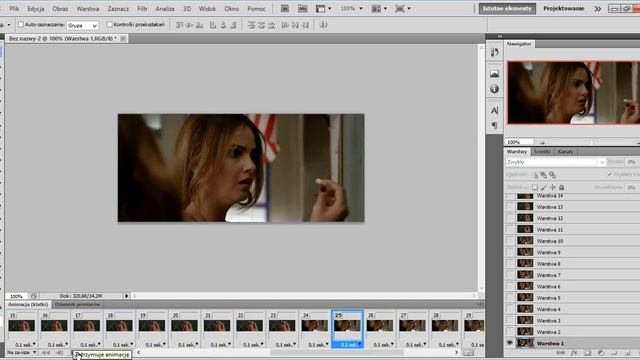Screen dimensions: 640x360
Task: Click the add layer mask icon
Action: coord(588,353)
